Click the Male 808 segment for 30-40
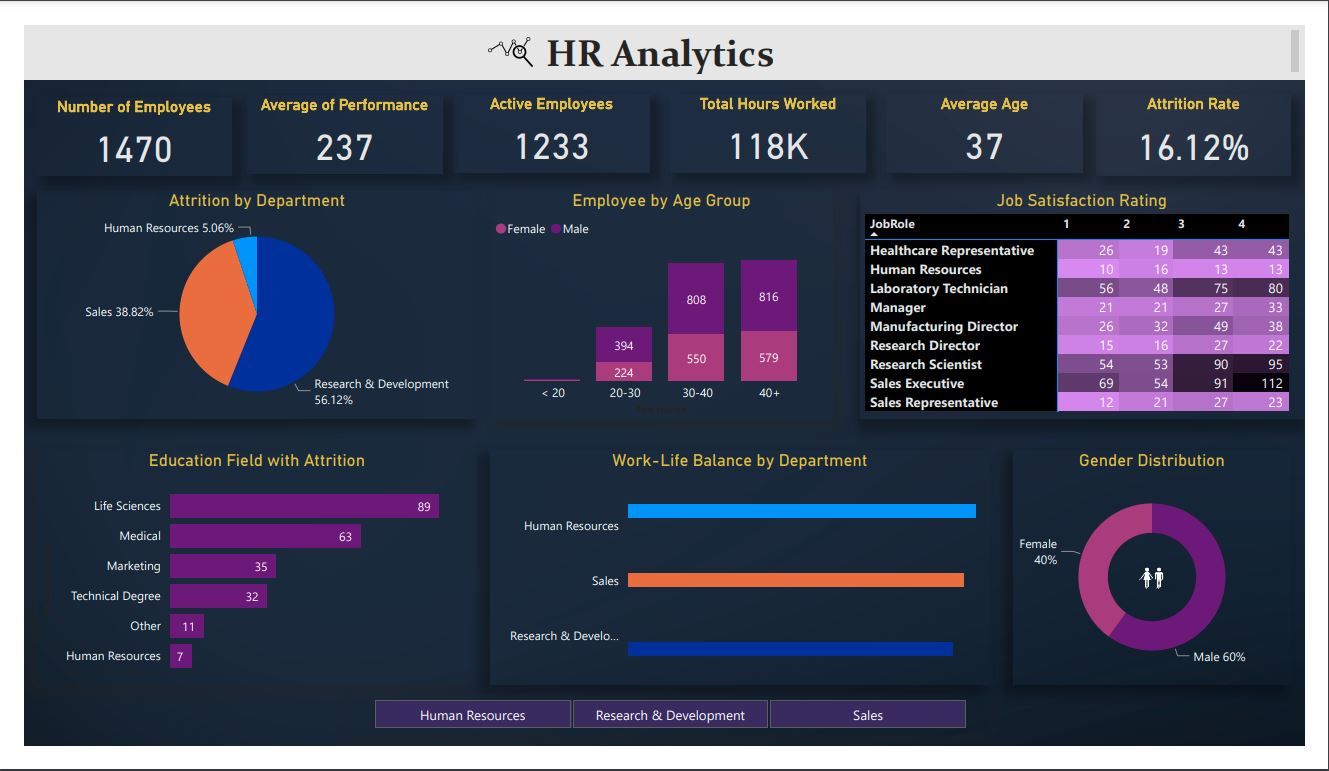The width and height of the screenshot is (1329, 771). [x=696, y=299]
